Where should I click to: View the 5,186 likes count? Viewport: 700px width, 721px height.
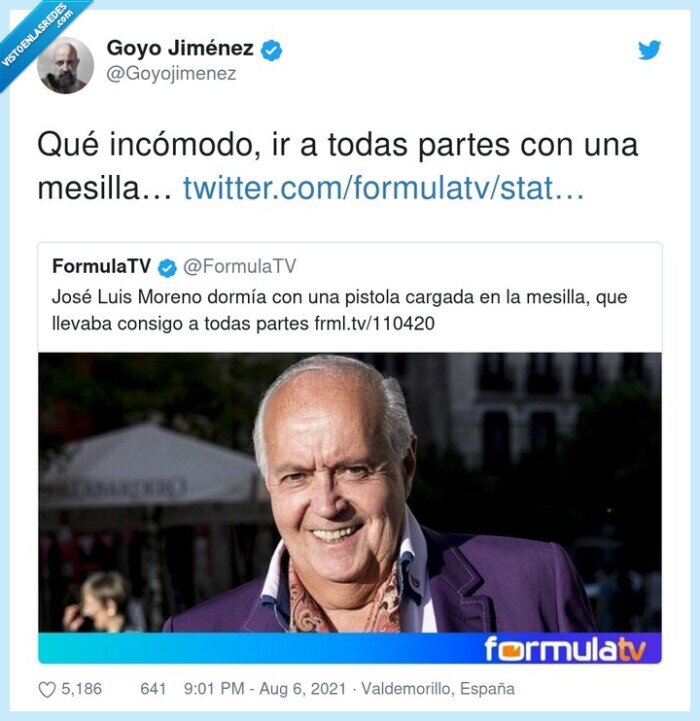[x=81, y=689]
